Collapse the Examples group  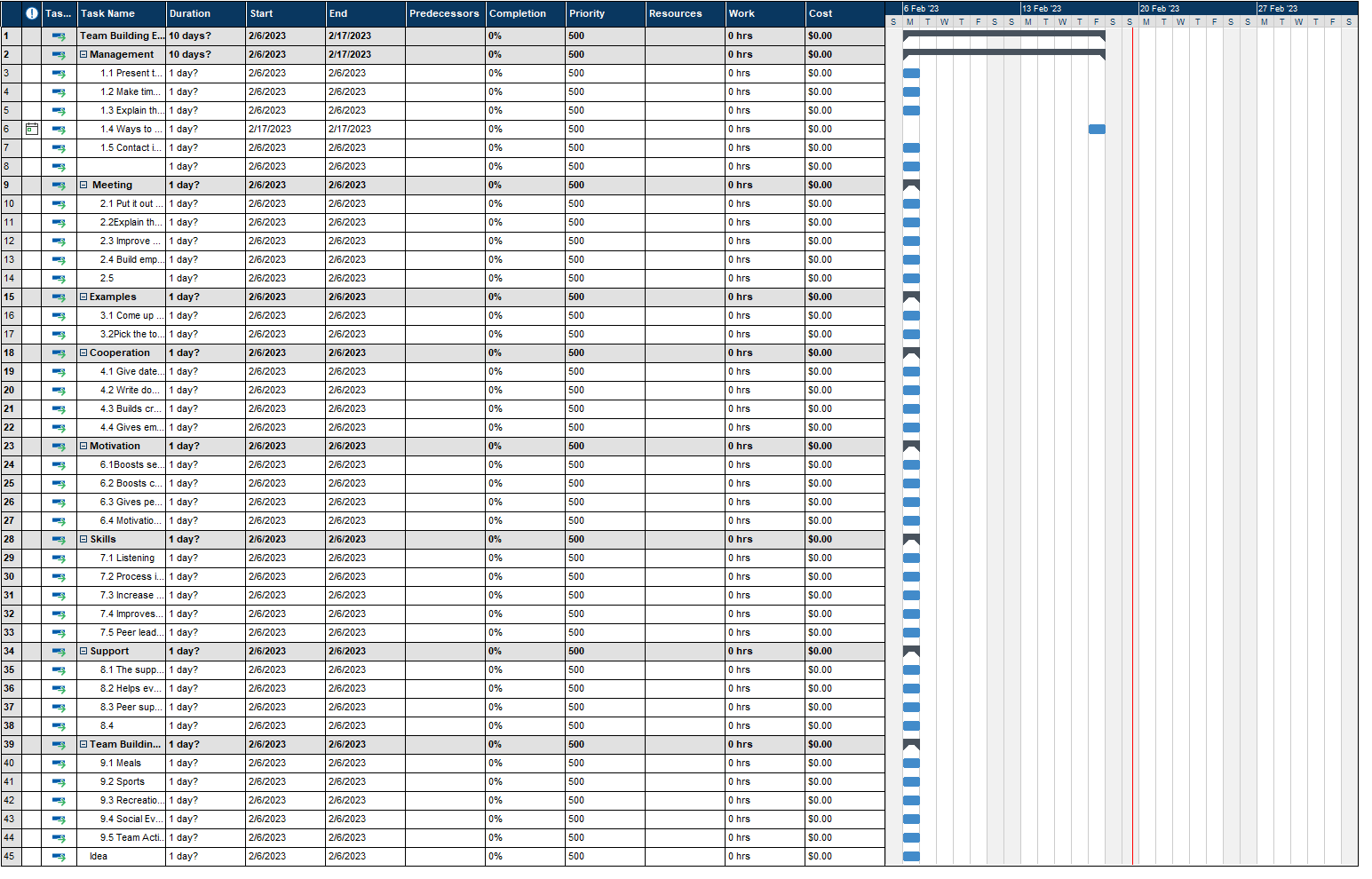(83, 297)
